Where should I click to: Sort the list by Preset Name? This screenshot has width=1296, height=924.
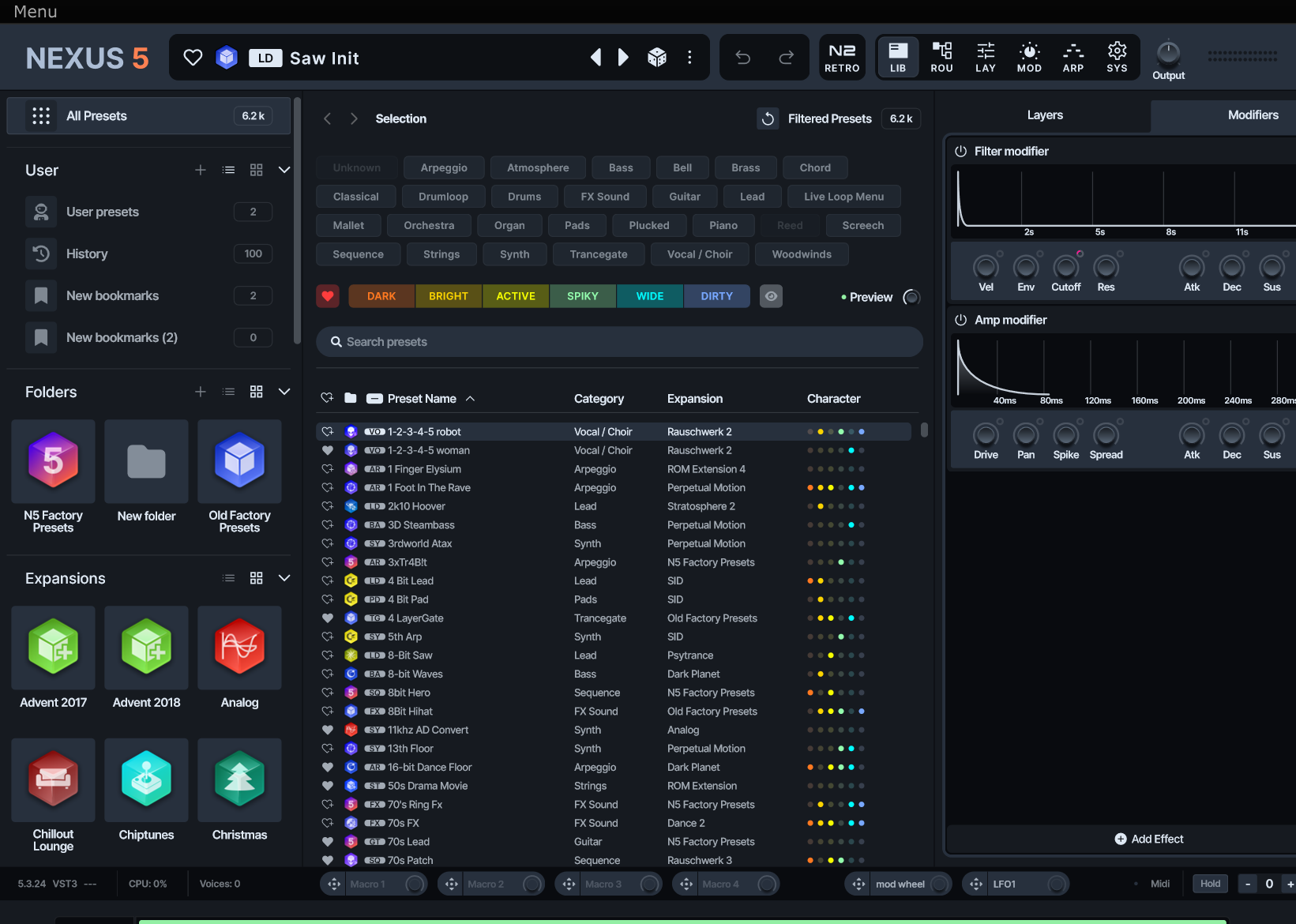[422, 399]
